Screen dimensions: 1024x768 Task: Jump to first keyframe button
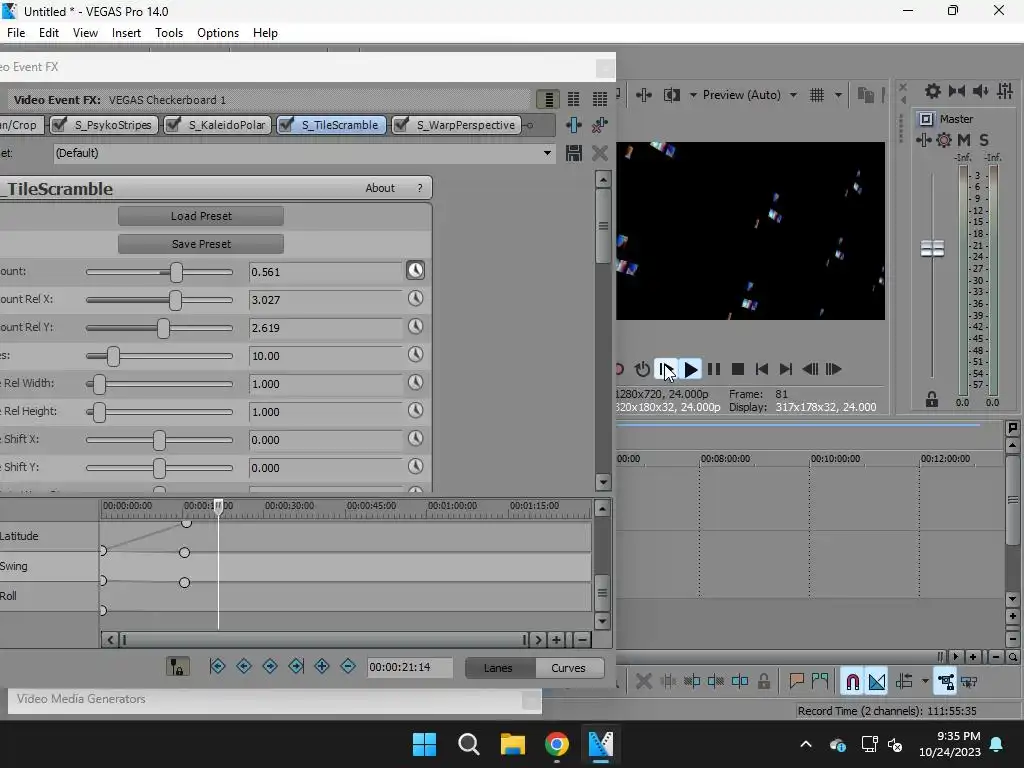(217, 666)
